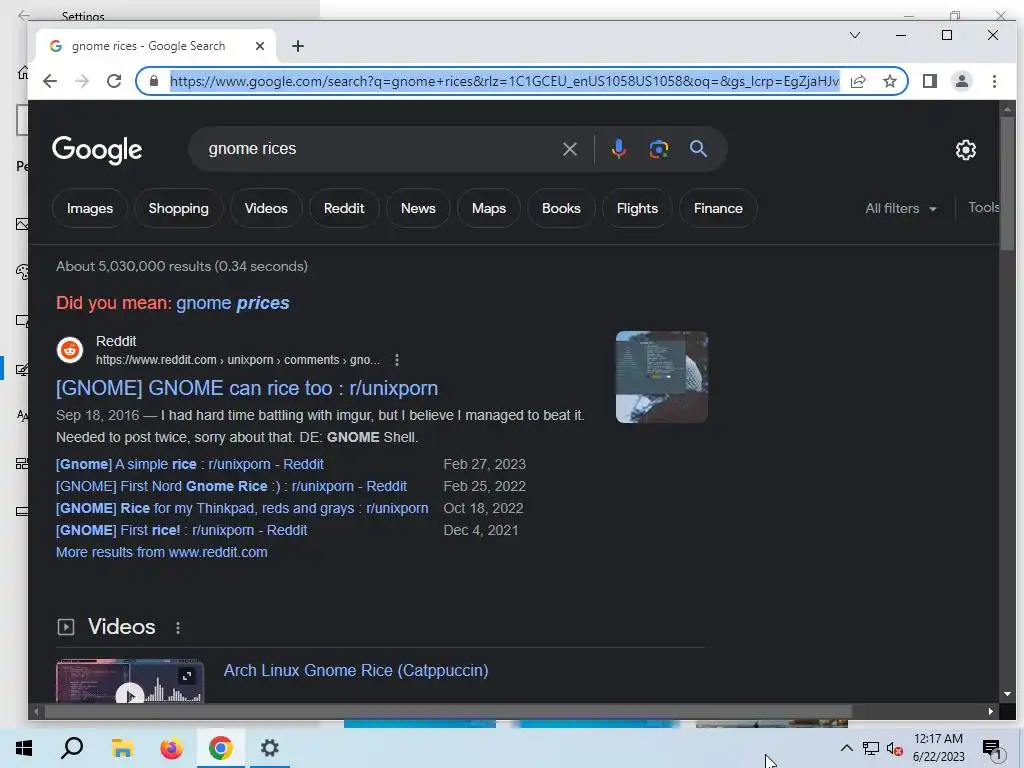The height and width of the screenshot is (768, 1024).
Task: Click the muted volume icon in tray
Action: tap(894, 748)
